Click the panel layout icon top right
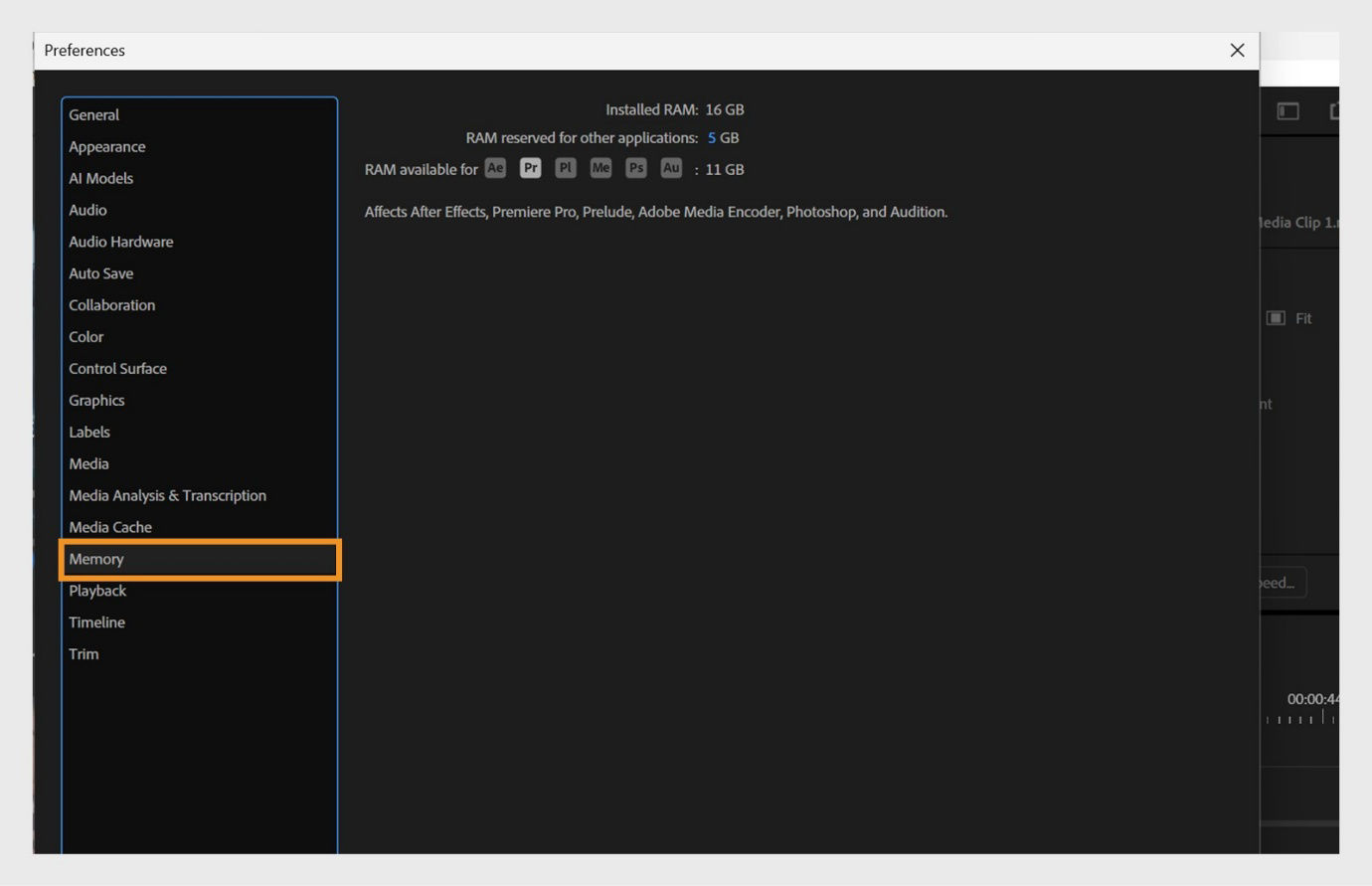 tap(1287, 111)
